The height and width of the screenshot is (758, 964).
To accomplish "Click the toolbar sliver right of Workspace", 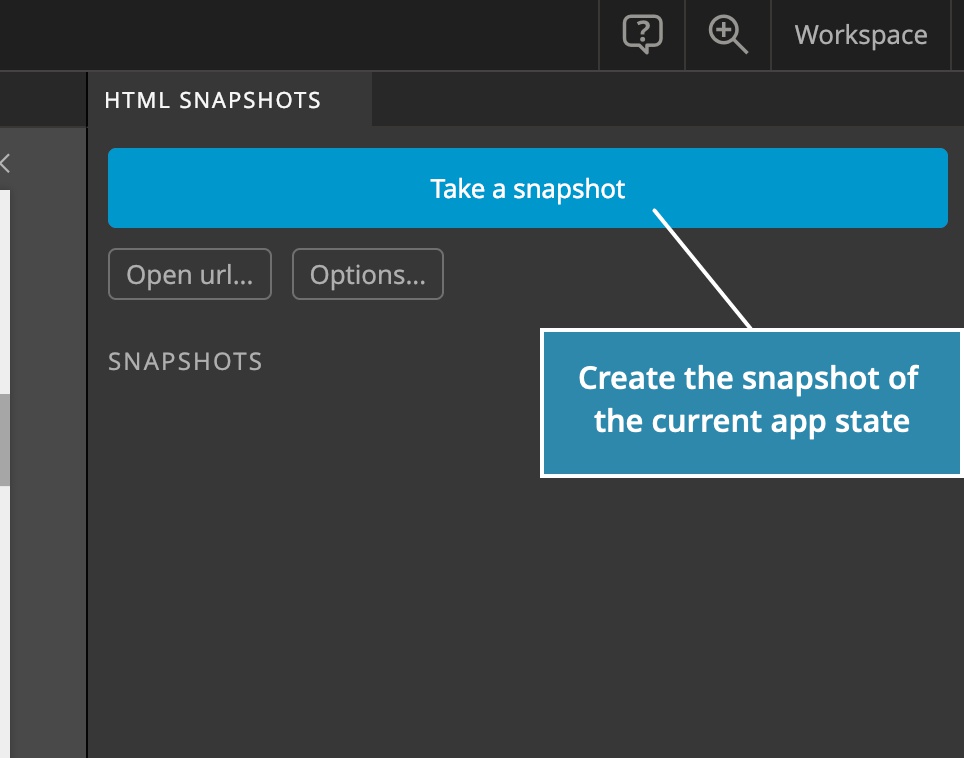I will 958,34.
